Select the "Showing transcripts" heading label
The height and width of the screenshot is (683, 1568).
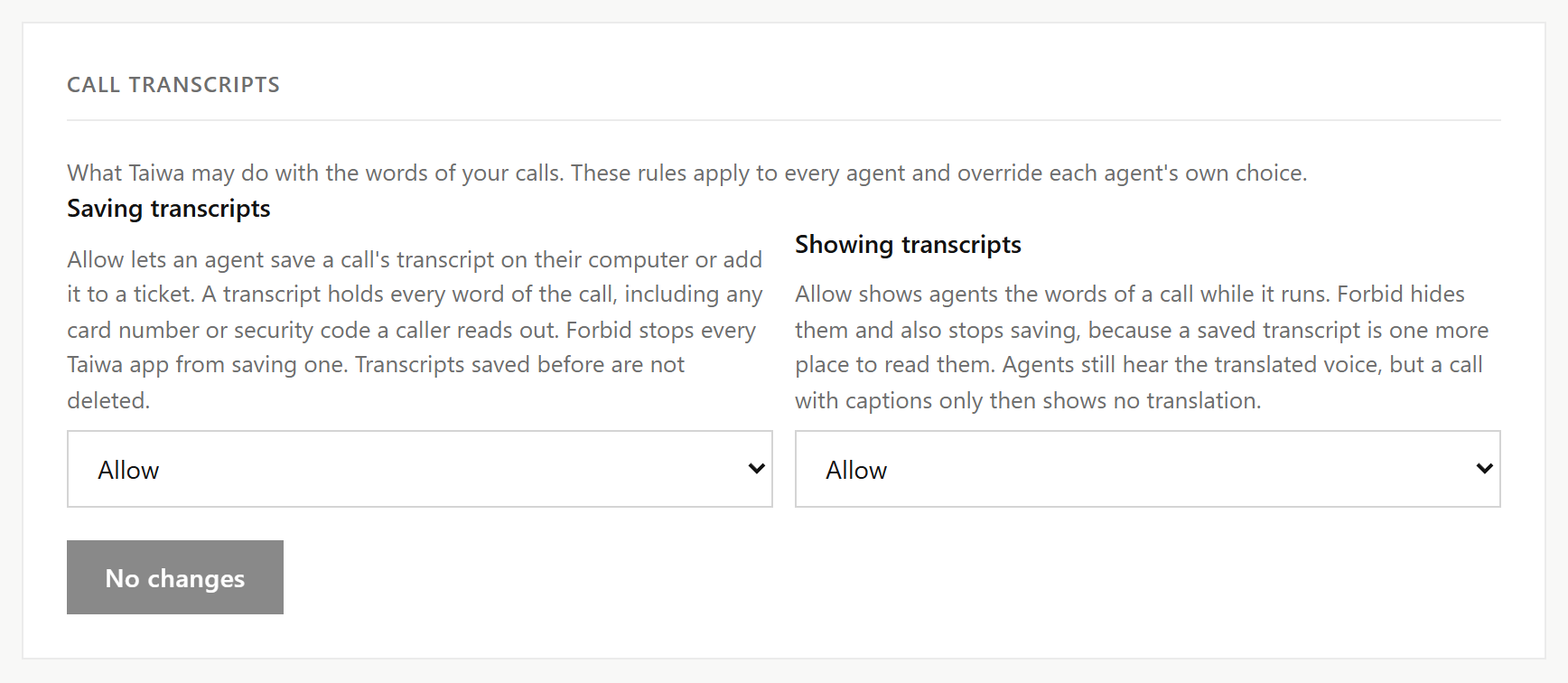908,245
